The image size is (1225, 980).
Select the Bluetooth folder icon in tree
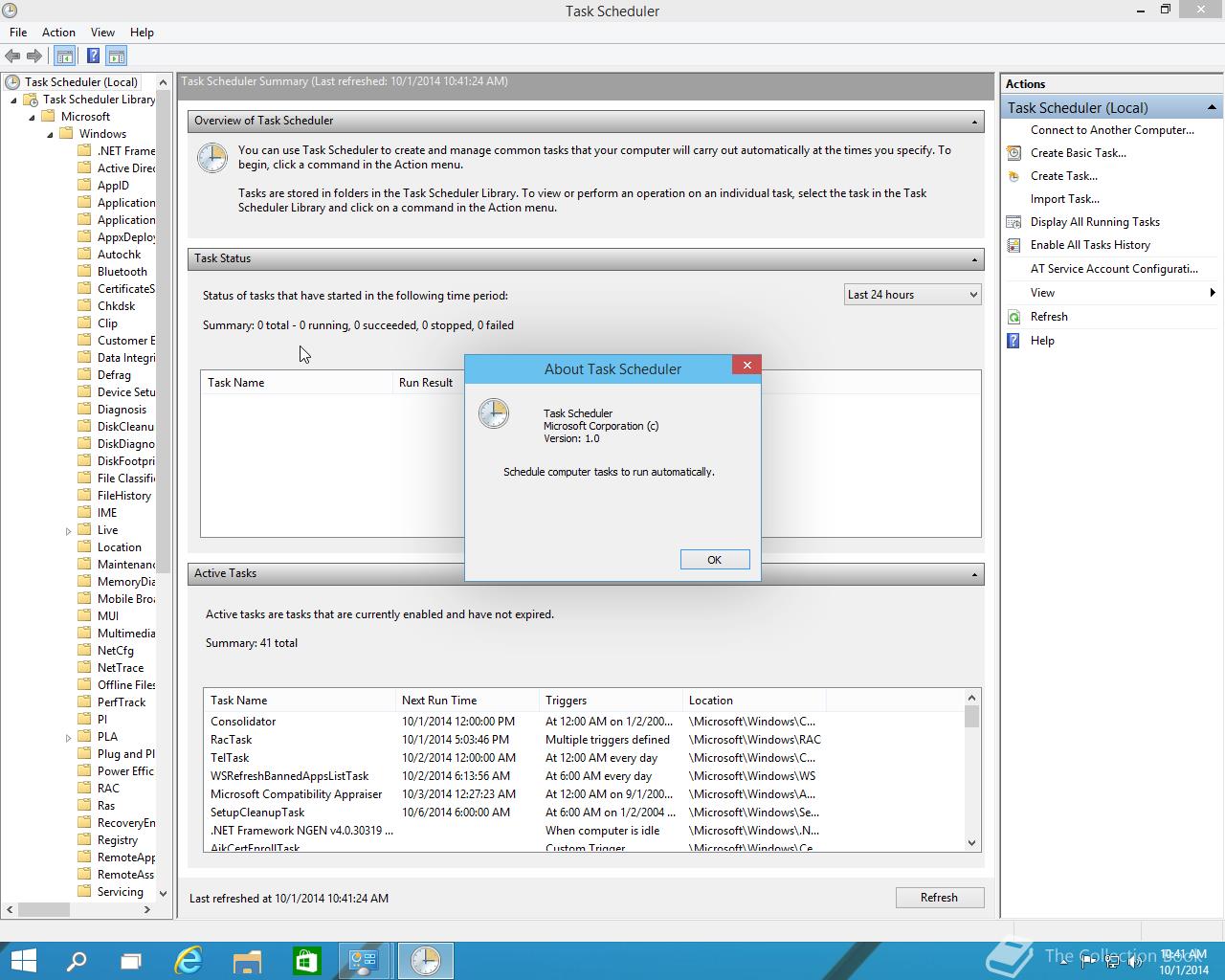tap(84, 272)
